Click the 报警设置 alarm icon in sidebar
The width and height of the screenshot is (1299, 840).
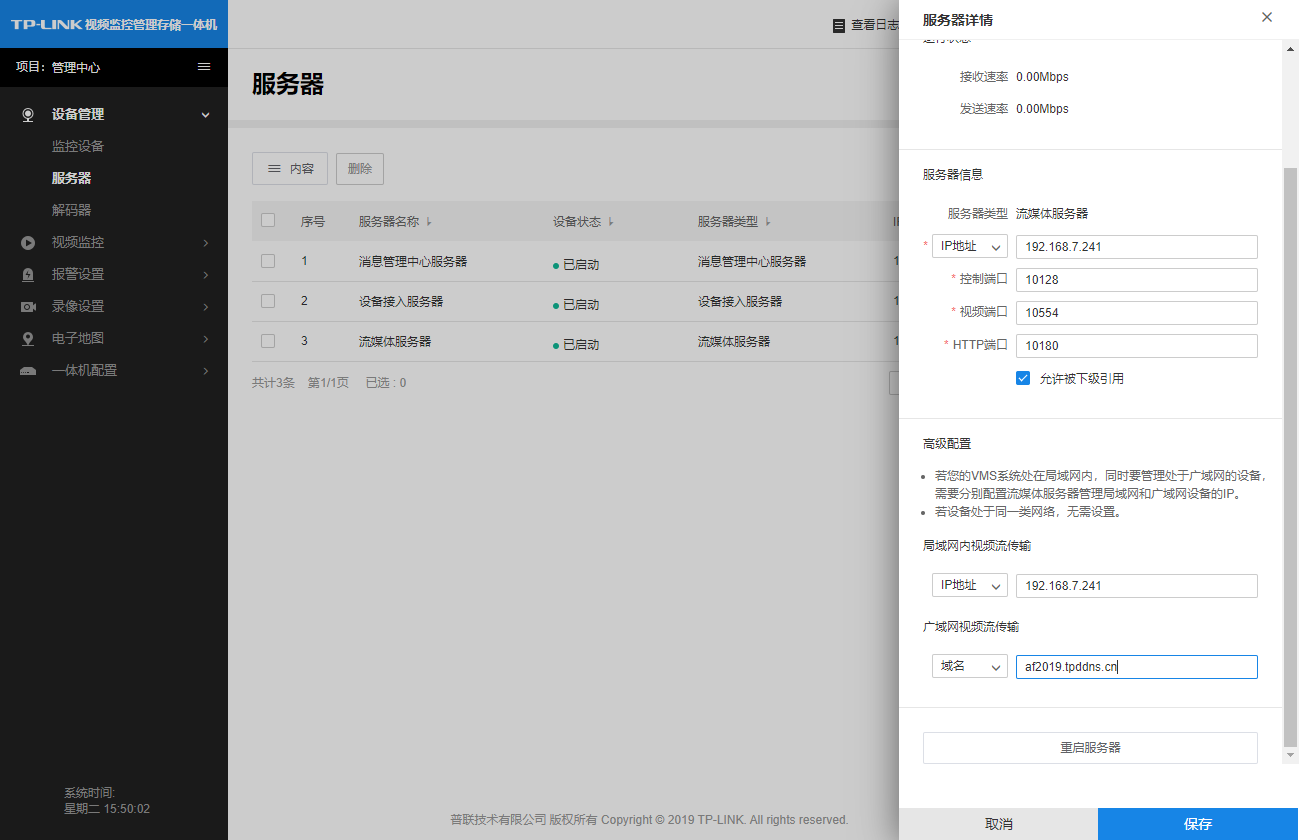28,275
